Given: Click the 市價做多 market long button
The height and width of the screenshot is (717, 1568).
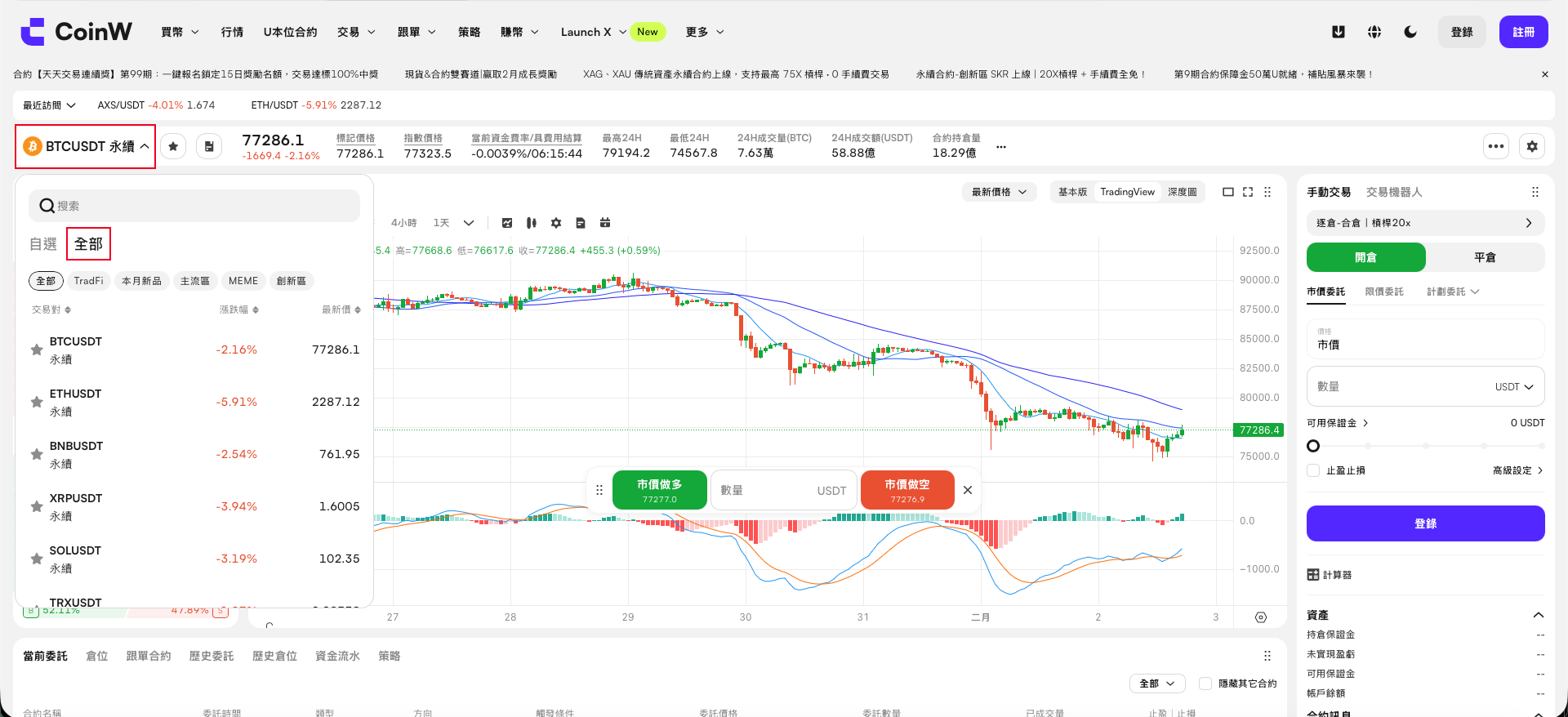Looking at the screenshot, I should tap(660, 490).
